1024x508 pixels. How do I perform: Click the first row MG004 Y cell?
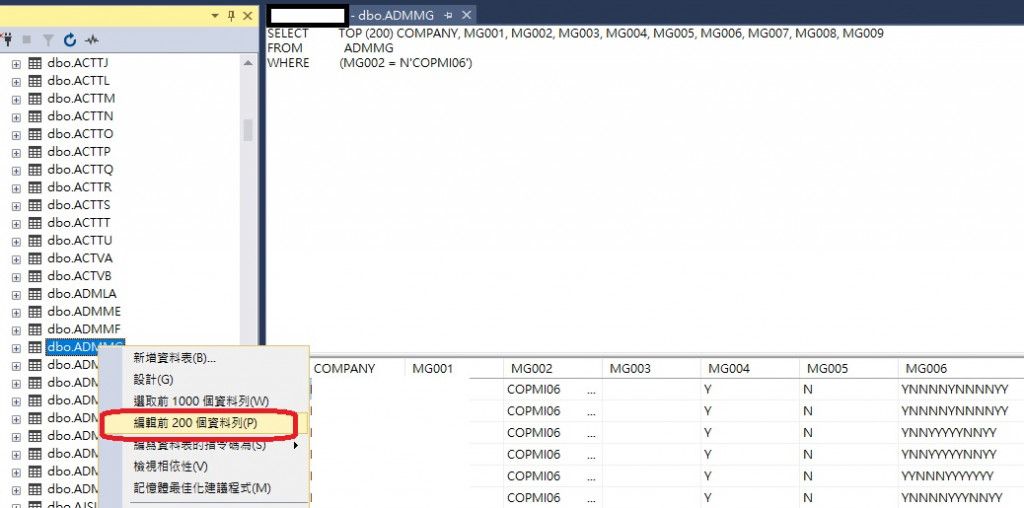click(750, 390)
